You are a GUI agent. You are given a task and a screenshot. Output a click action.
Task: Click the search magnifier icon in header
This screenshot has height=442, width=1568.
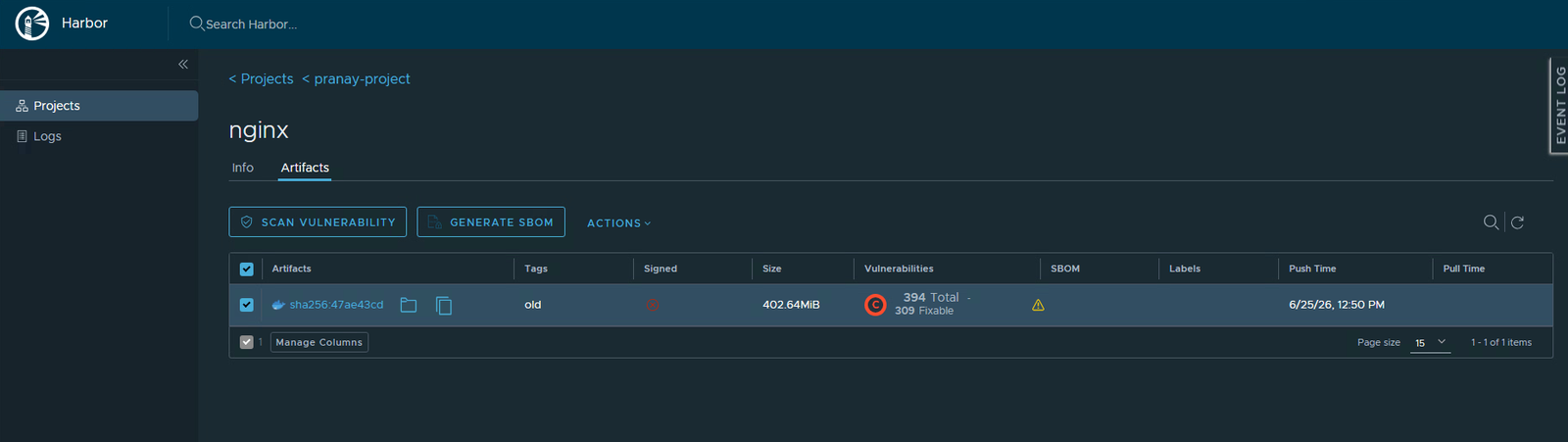197,23
